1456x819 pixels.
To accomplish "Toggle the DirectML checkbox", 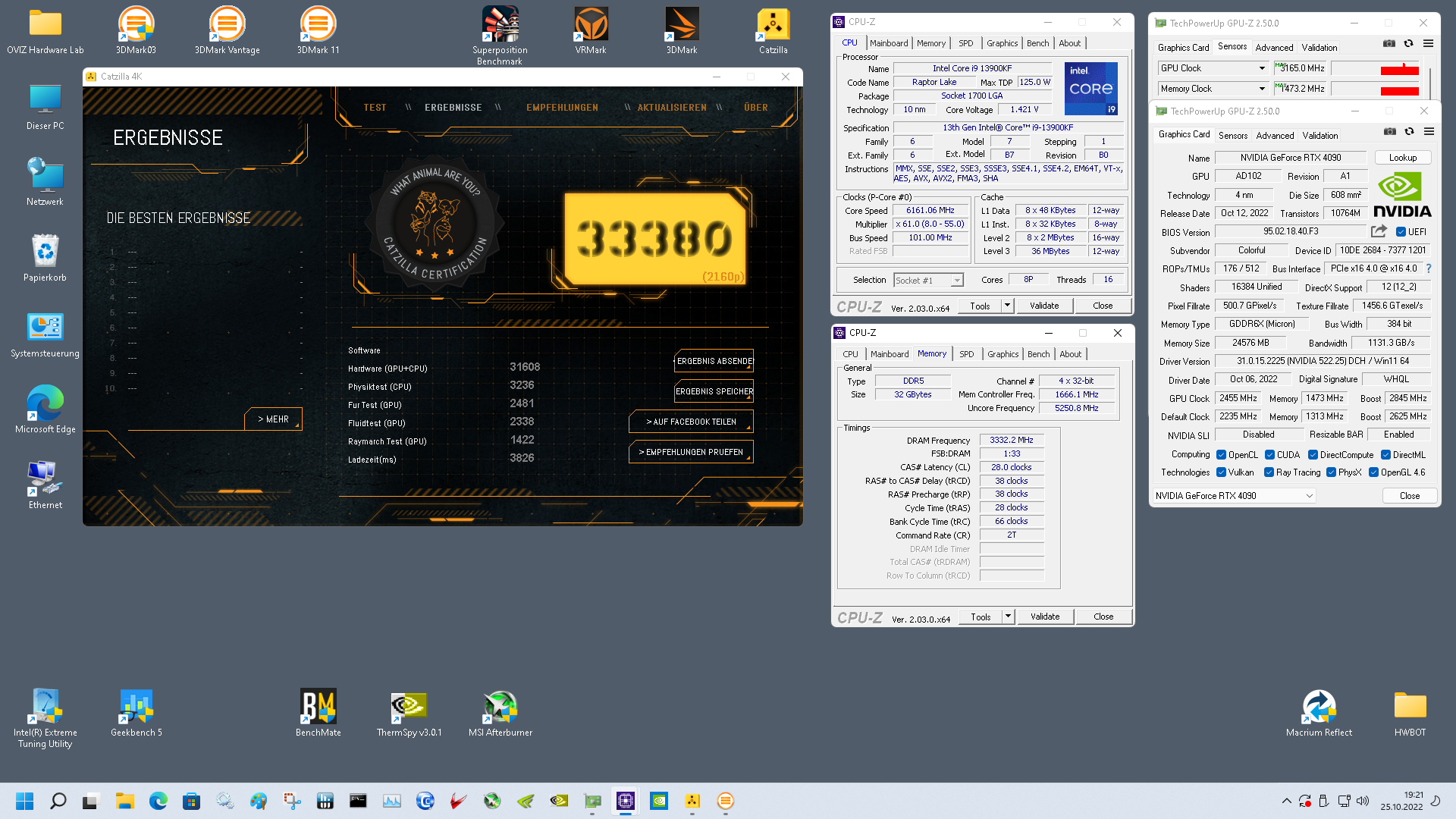I will pos(1385,455).
